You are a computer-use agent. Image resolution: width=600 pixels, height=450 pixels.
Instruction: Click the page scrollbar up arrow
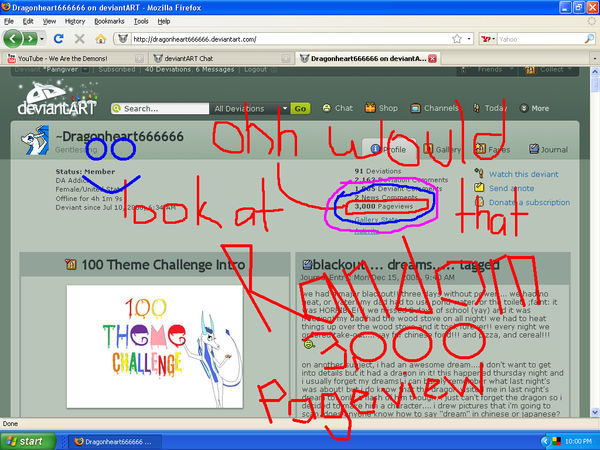coord(595,71)
